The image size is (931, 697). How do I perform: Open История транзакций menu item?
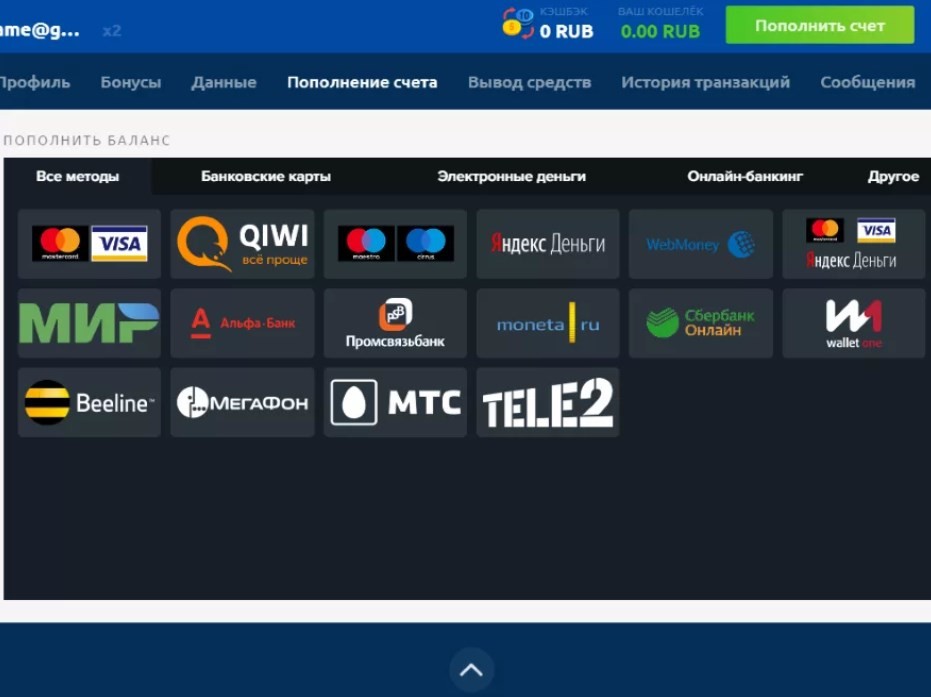click(x=705, y=83)
